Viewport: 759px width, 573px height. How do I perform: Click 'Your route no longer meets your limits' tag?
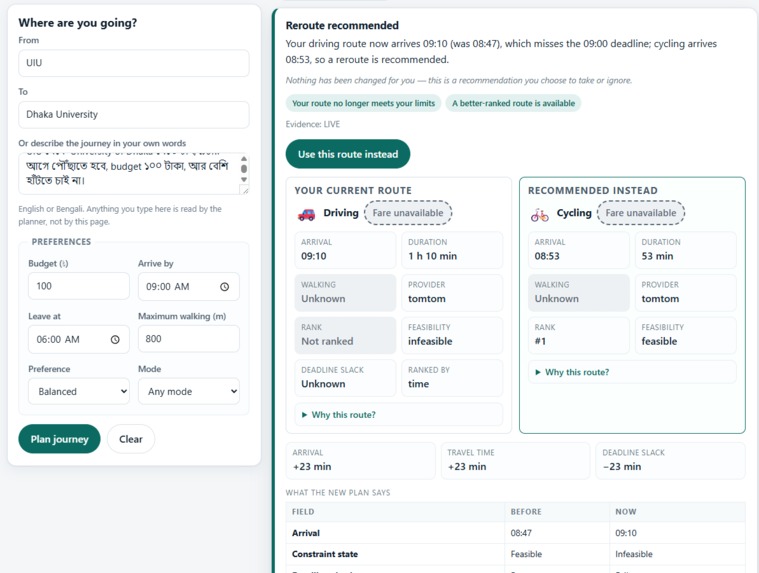[x=364, y=103]
